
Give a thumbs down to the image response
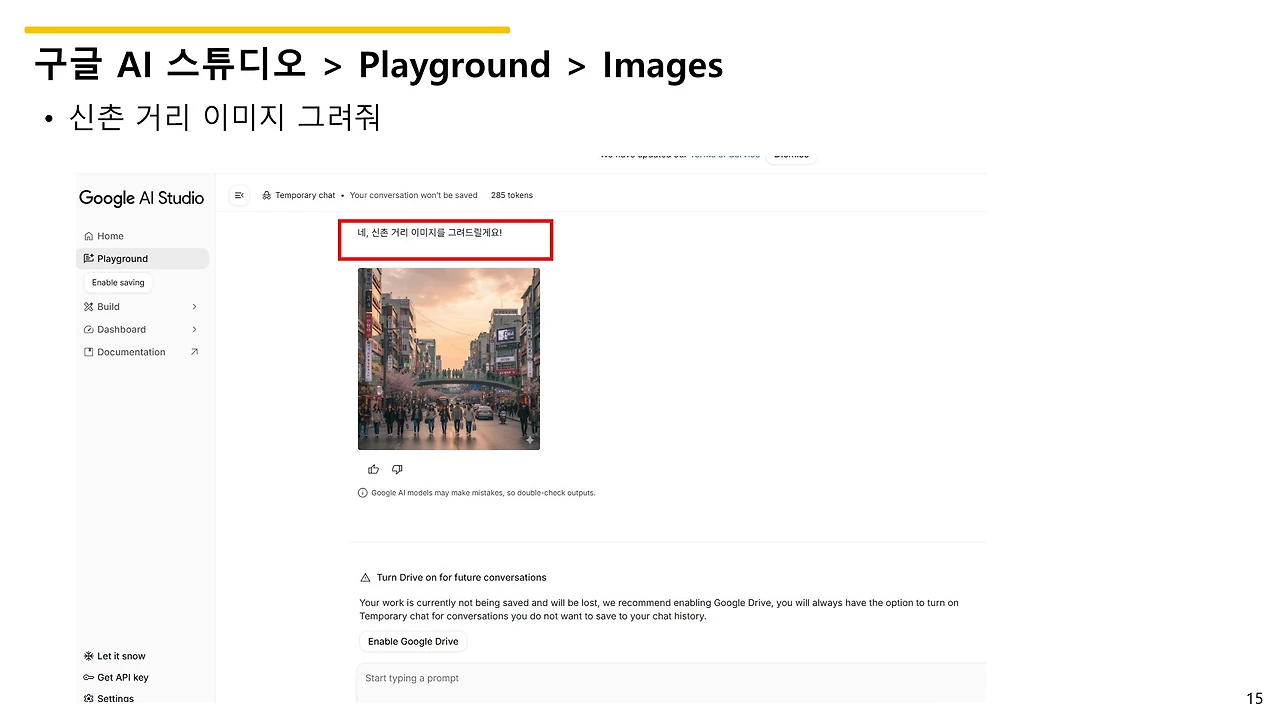point(396,468)
